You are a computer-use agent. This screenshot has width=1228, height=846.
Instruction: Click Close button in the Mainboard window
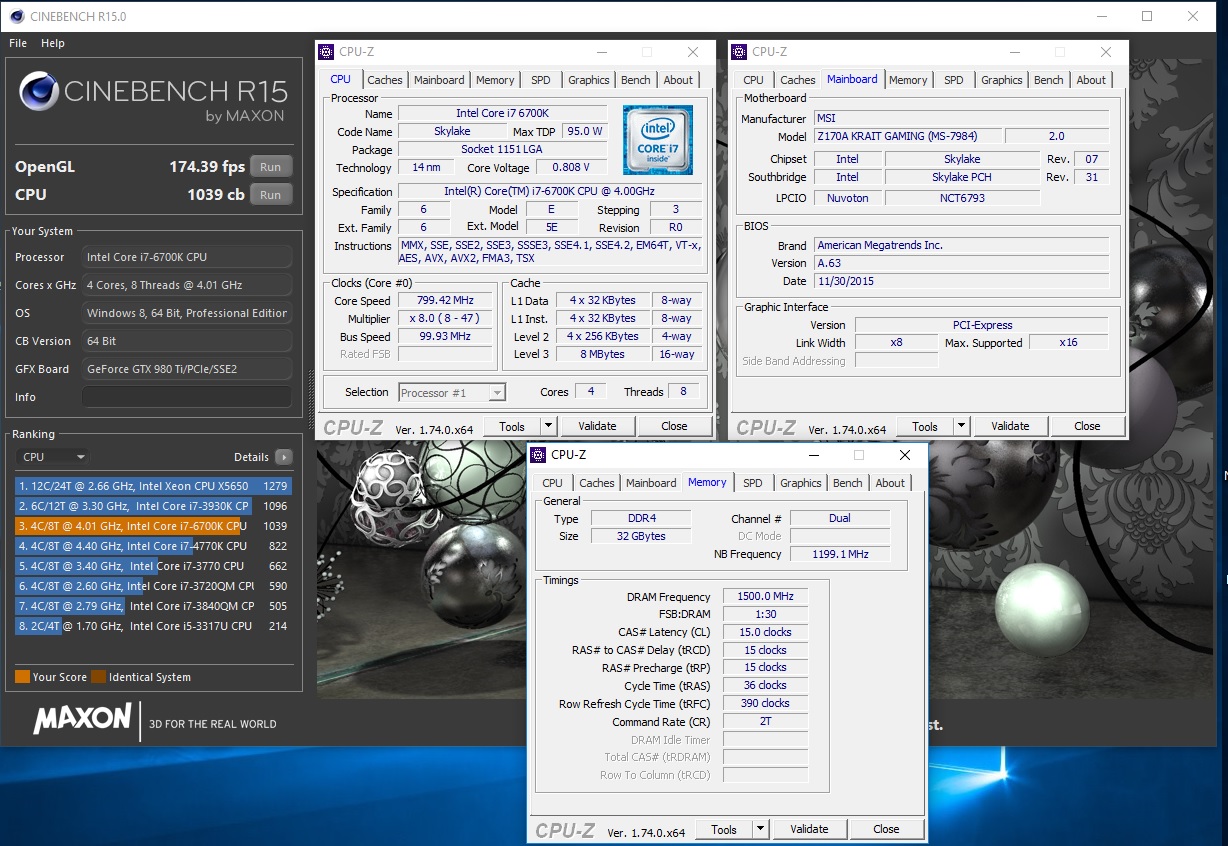tap(1087, 426)
